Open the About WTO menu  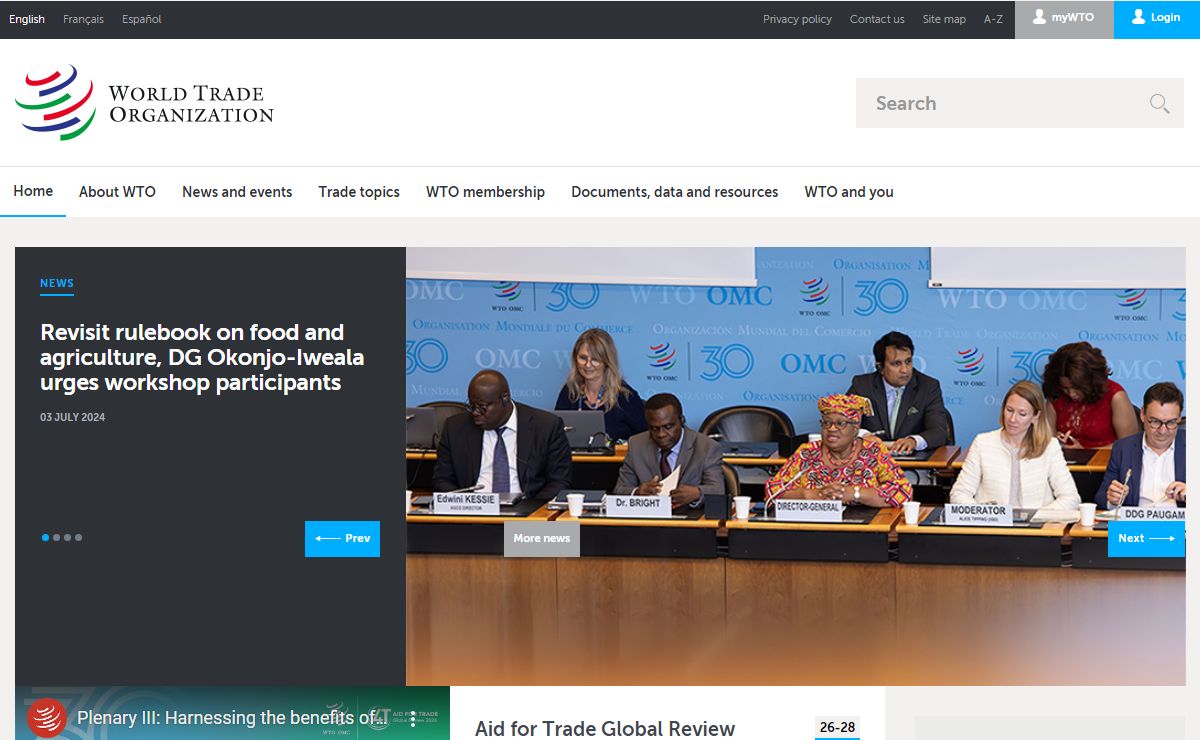117,192
